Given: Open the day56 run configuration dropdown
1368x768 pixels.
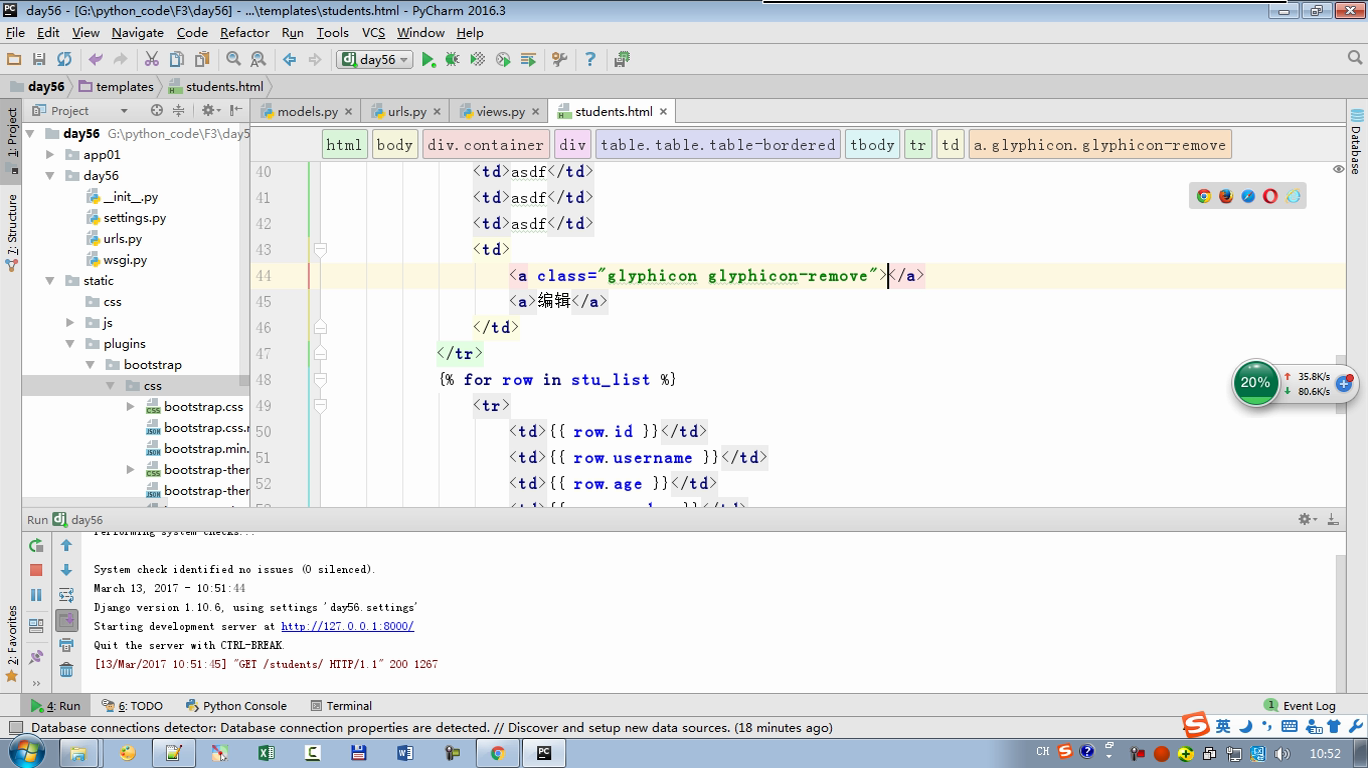Looking at the screenshot, I should [376, 60].
